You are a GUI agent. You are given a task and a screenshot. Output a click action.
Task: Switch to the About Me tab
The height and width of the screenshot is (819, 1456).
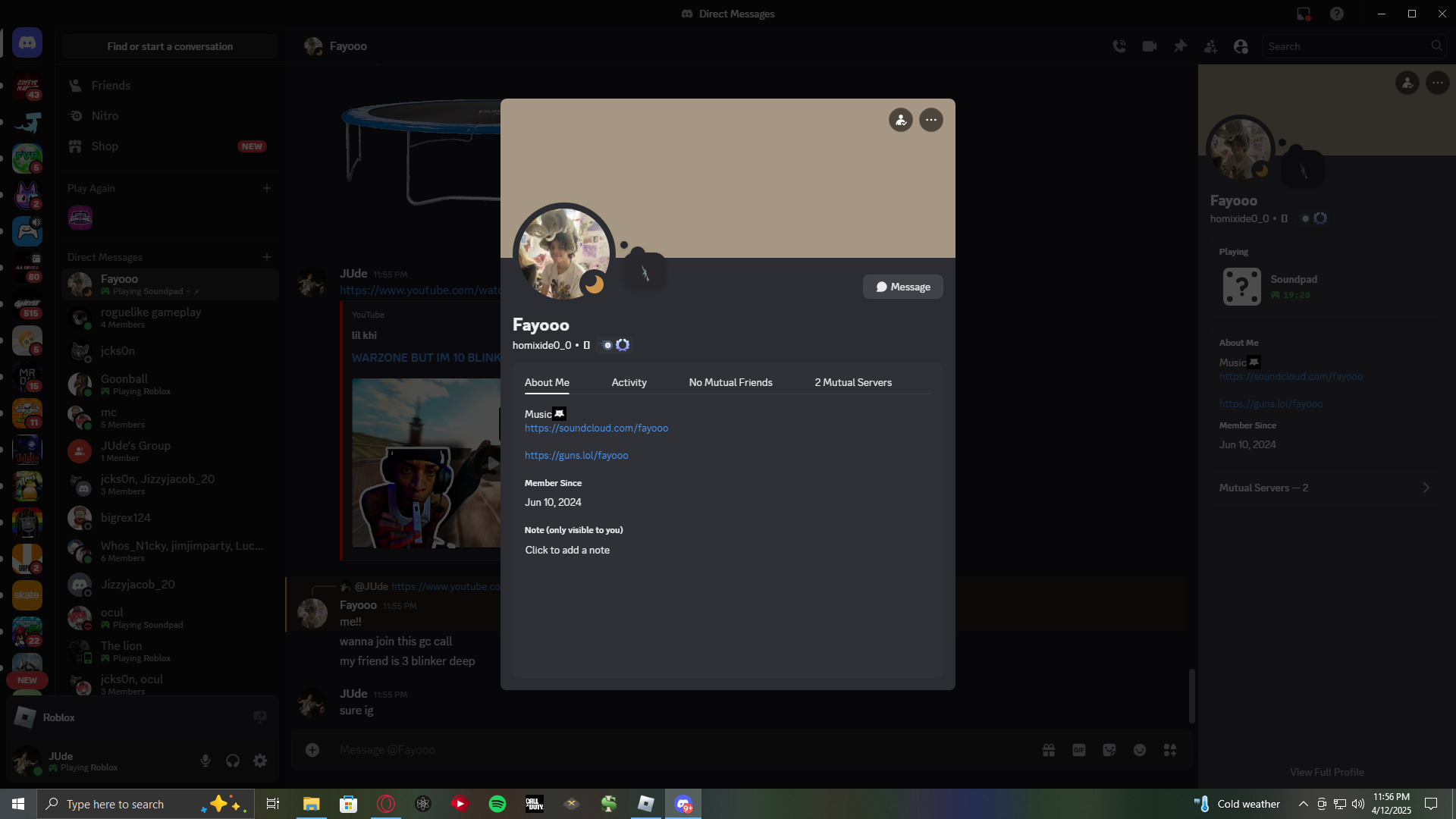coord(547,382)
